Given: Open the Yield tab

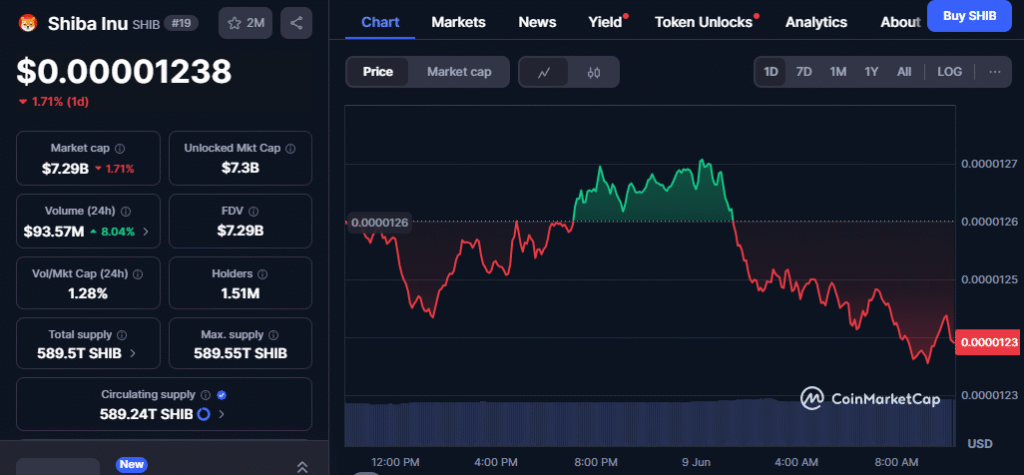Looking at the screenshot, I should (605, 22).
